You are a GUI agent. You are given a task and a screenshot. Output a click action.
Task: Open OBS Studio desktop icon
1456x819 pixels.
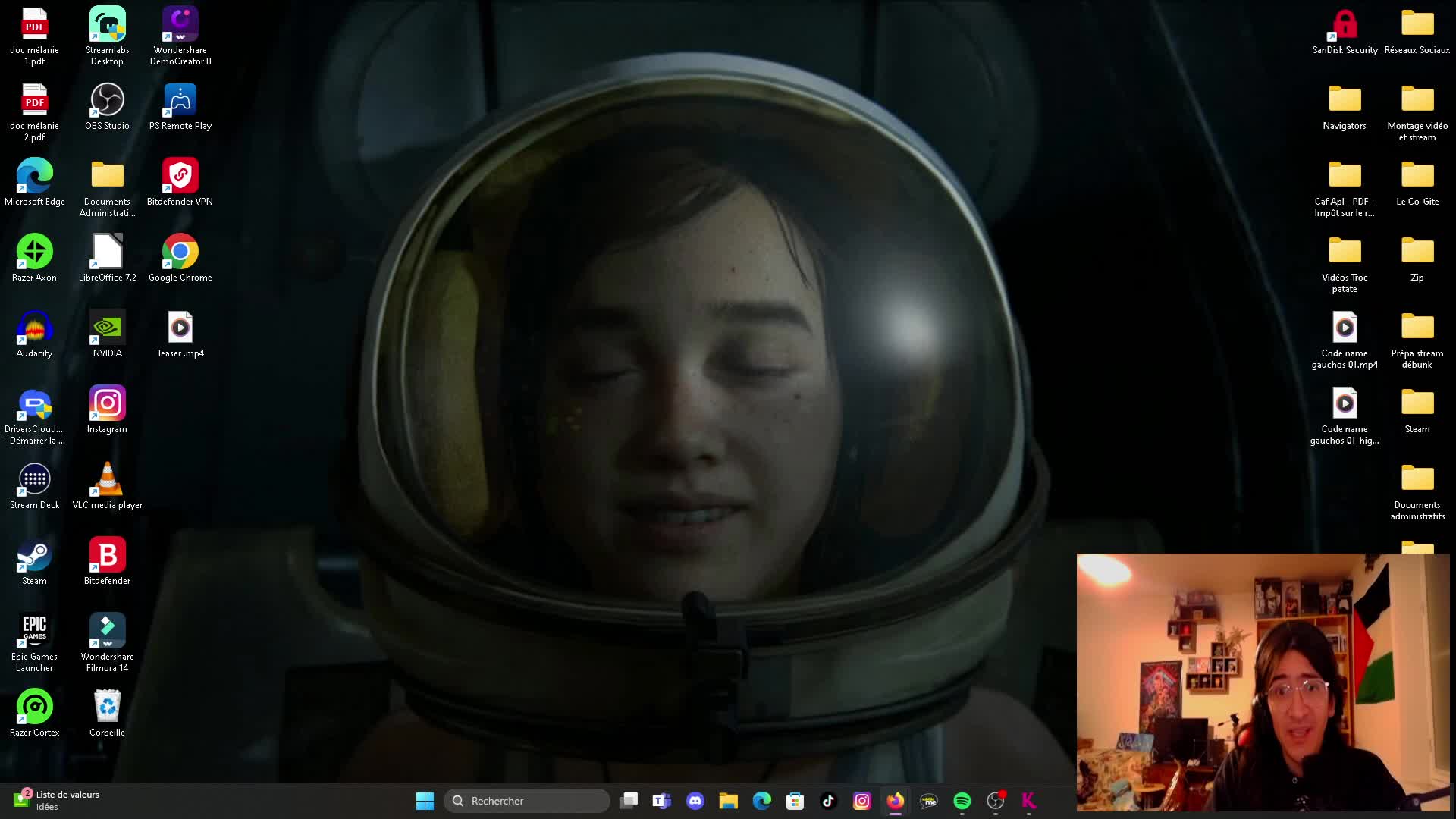click(107, 106)
